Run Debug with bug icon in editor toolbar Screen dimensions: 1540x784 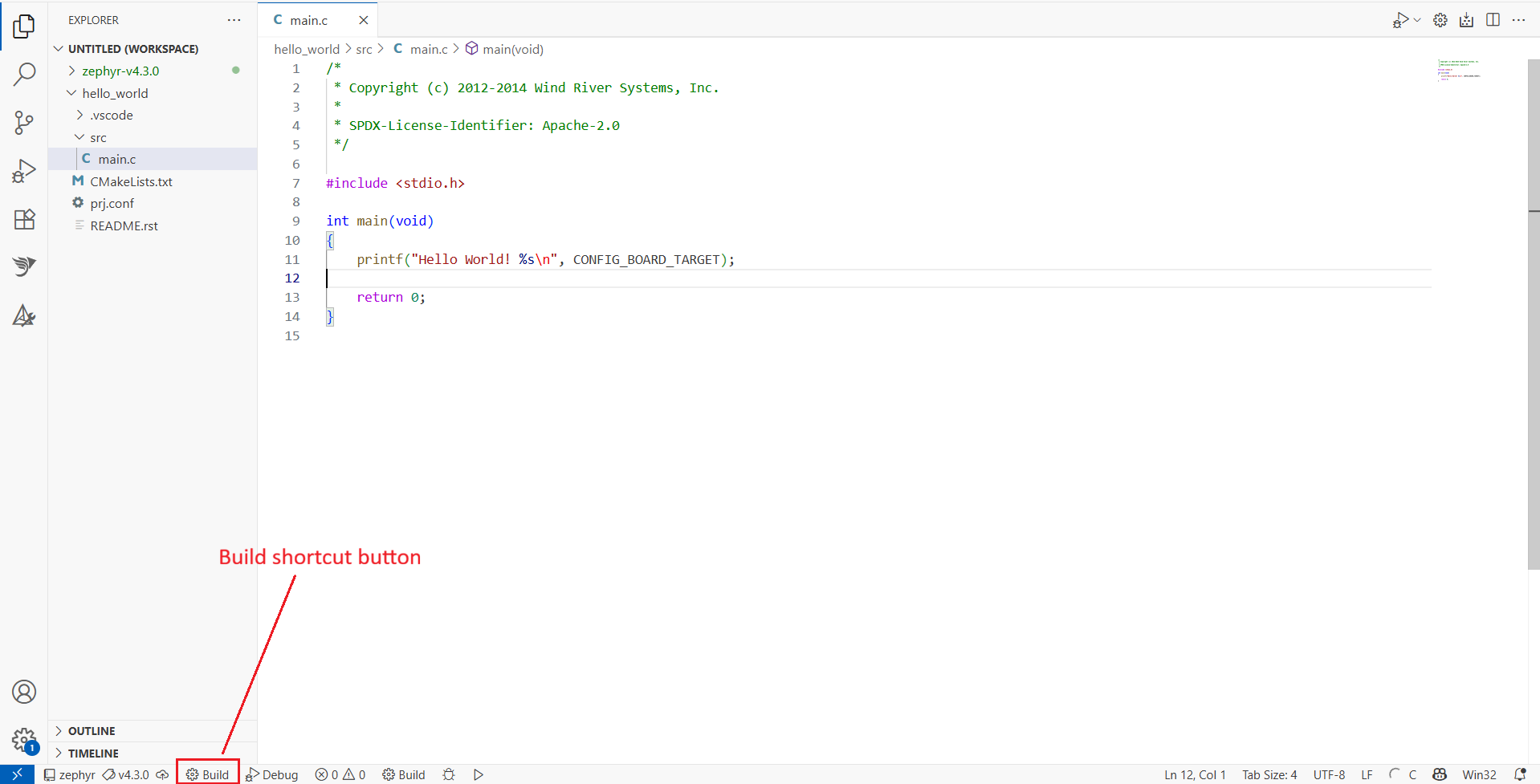(1400, 20)
